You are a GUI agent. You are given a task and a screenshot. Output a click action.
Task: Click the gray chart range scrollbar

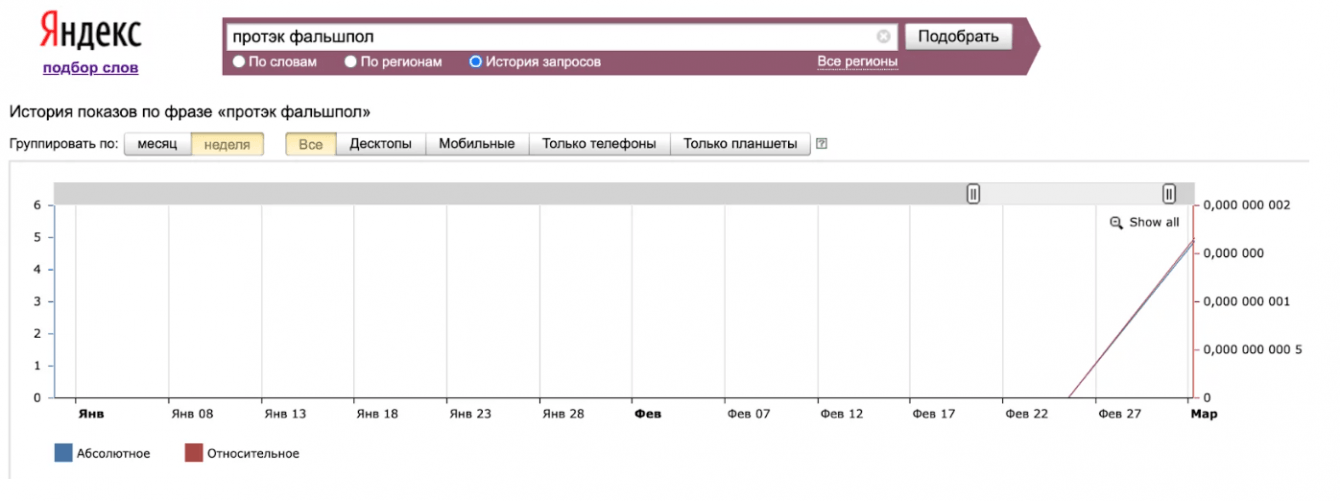coord(624,194)
